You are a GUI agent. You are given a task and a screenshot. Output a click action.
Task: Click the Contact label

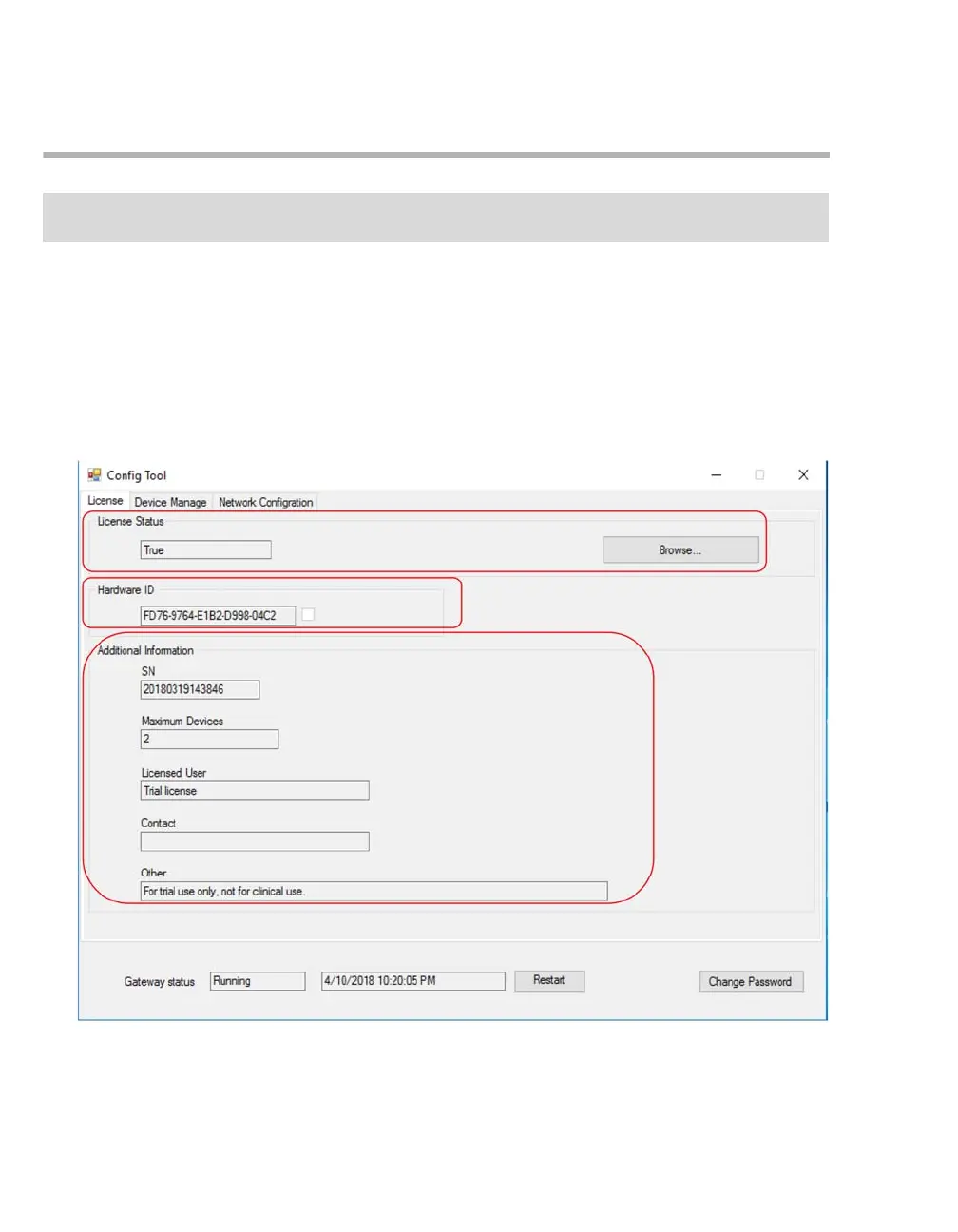pos(159,823)
